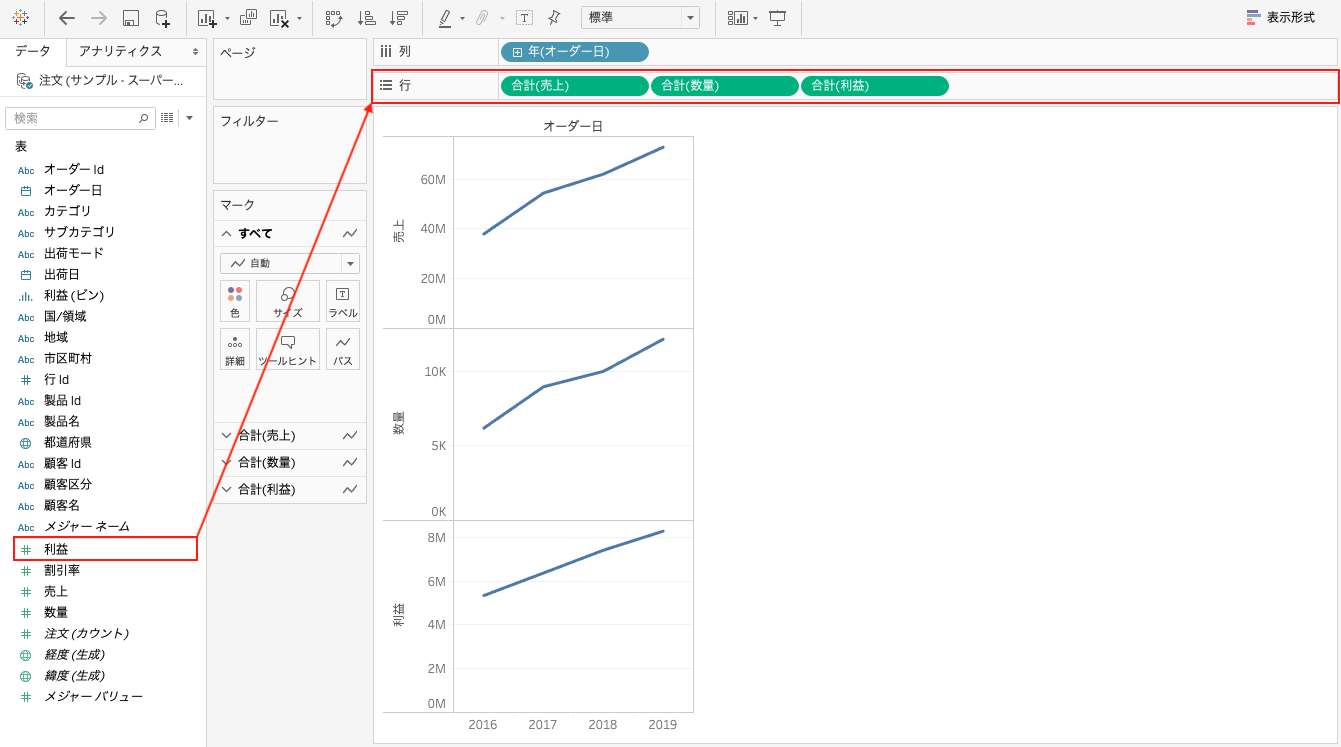Add a new data source
Screen dimensions: 1341x747
point(162,18)
